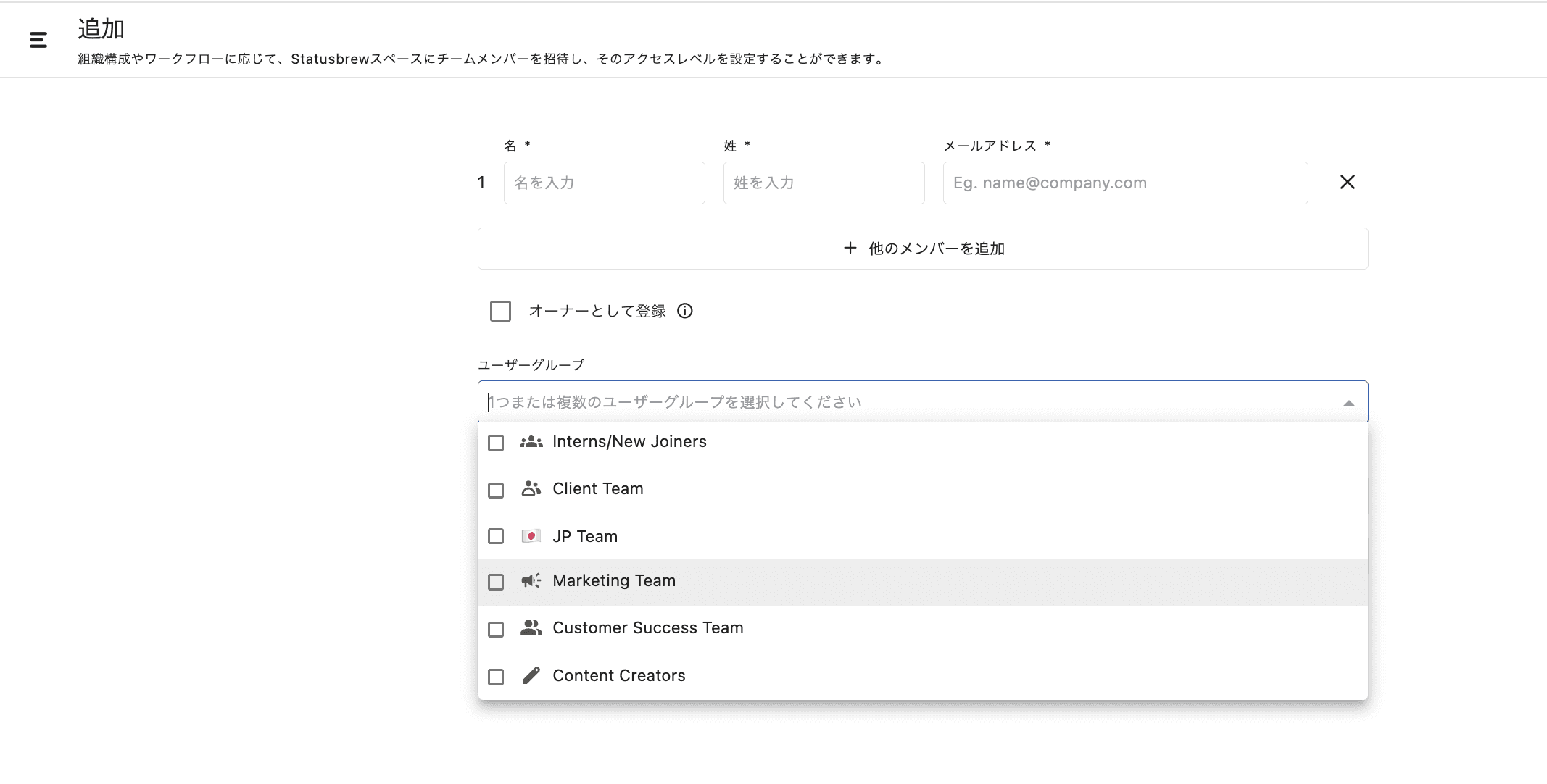
Task: Click the JP Team flag icon
Action: click(531, 536)
